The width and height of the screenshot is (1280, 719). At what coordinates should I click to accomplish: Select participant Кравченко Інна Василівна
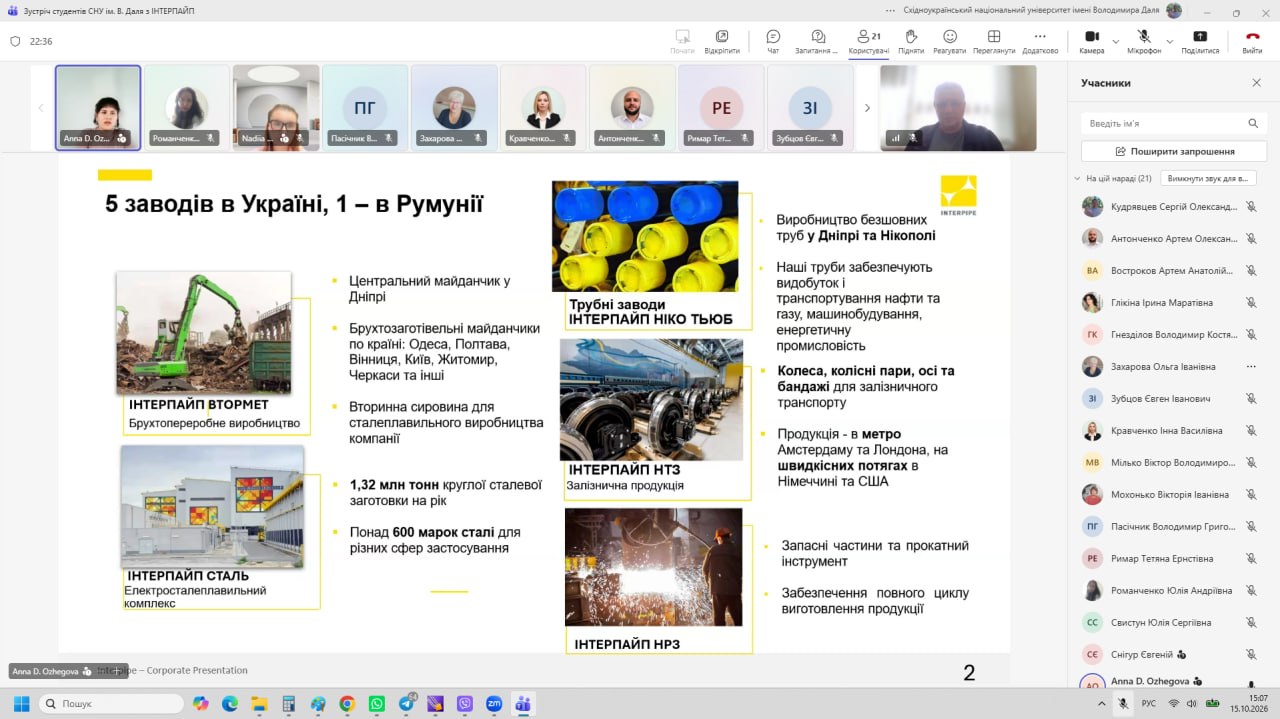[x=1170, y=431]
